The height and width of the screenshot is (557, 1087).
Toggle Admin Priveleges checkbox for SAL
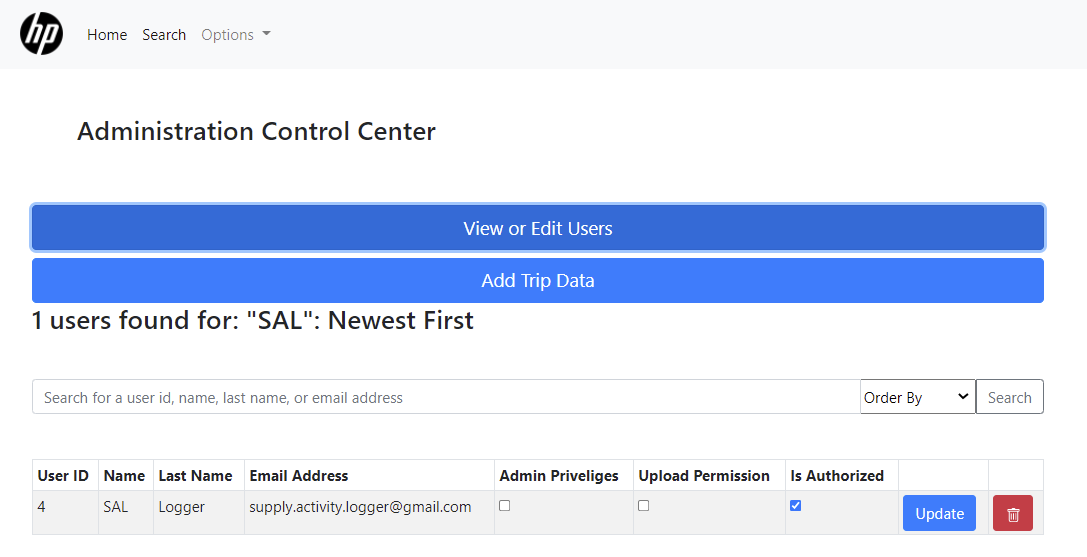505,506
